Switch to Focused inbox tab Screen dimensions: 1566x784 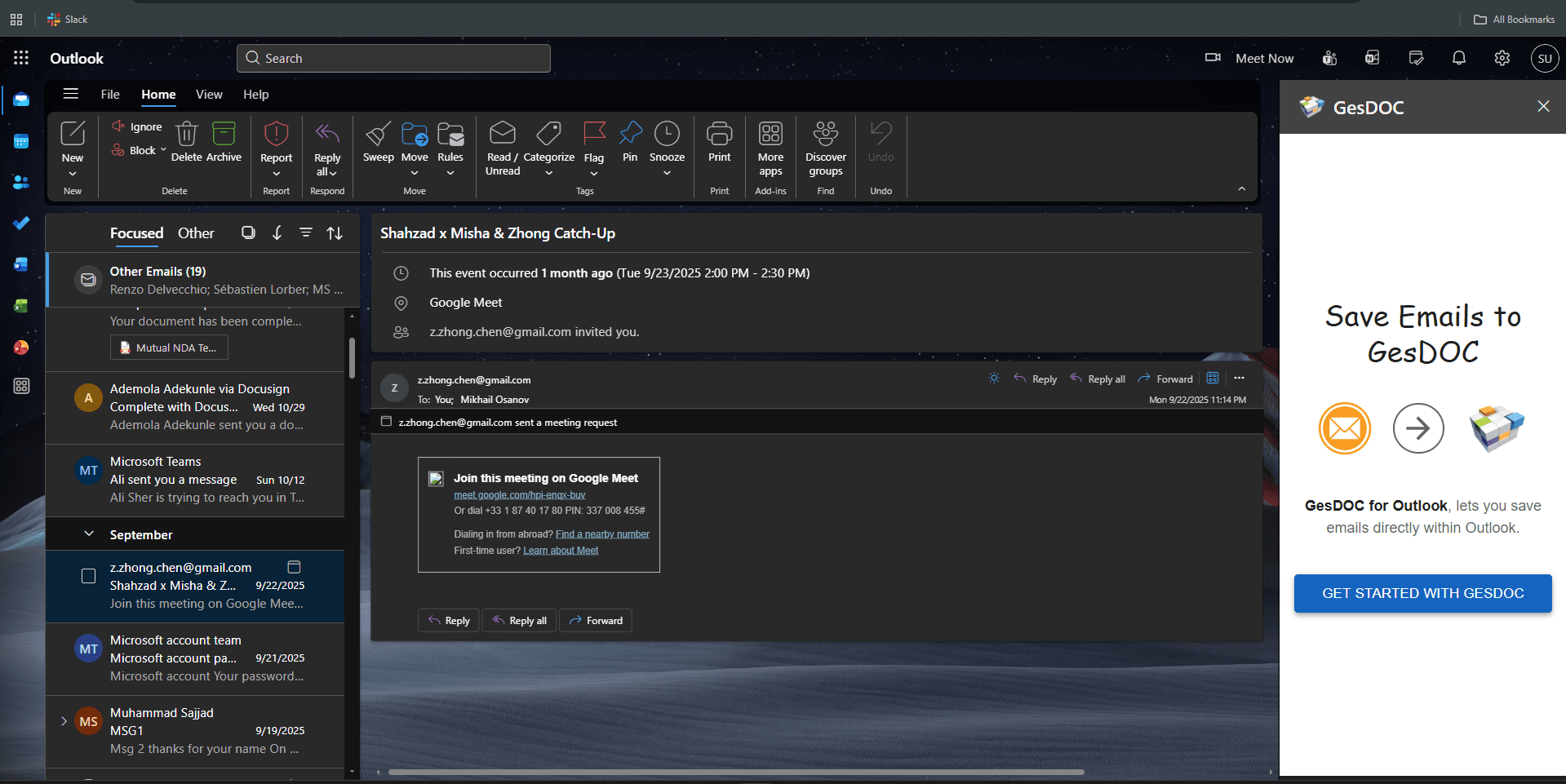[136, 233]
